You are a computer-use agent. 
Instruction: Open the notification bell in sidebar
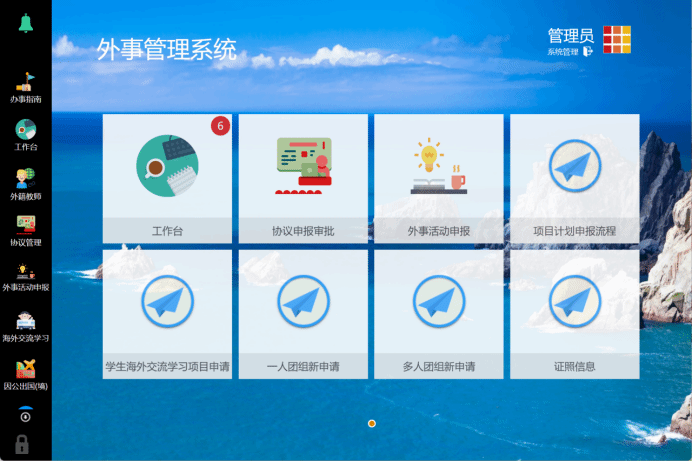(x=25, y=22)
